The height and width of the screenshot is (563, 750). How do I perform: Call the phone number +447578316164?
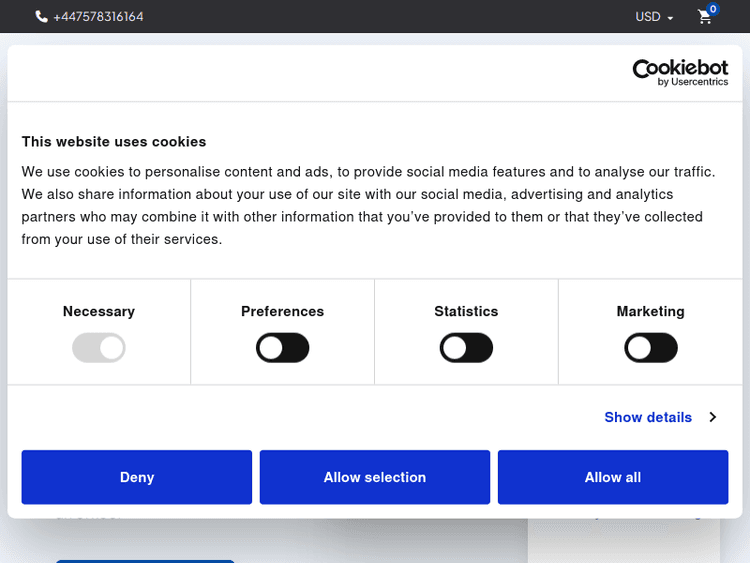[98, 17]
